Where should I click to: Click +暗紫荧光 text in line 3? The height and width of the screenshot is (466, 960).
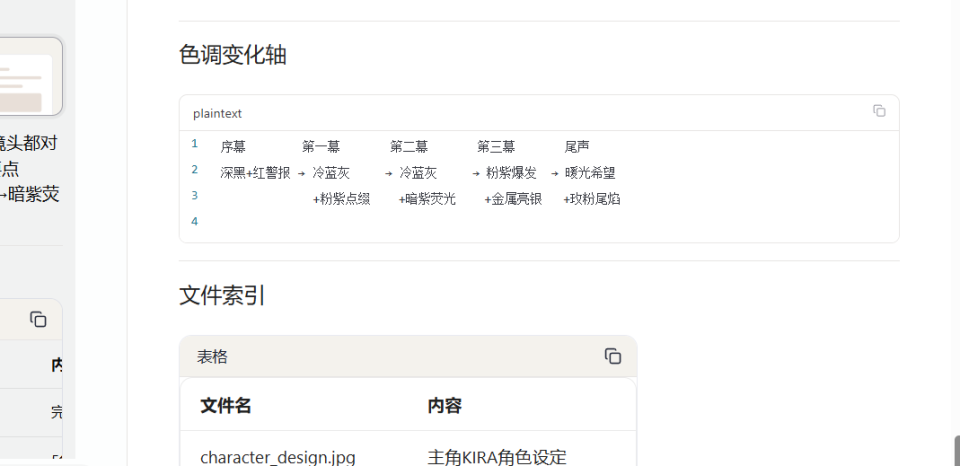pyautogui.click(x=427, y=199)
